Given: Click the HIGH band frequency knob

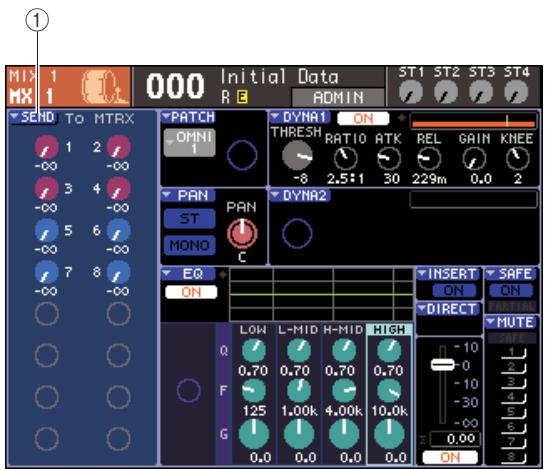Looking at the screenshot, I should [389, 391].
